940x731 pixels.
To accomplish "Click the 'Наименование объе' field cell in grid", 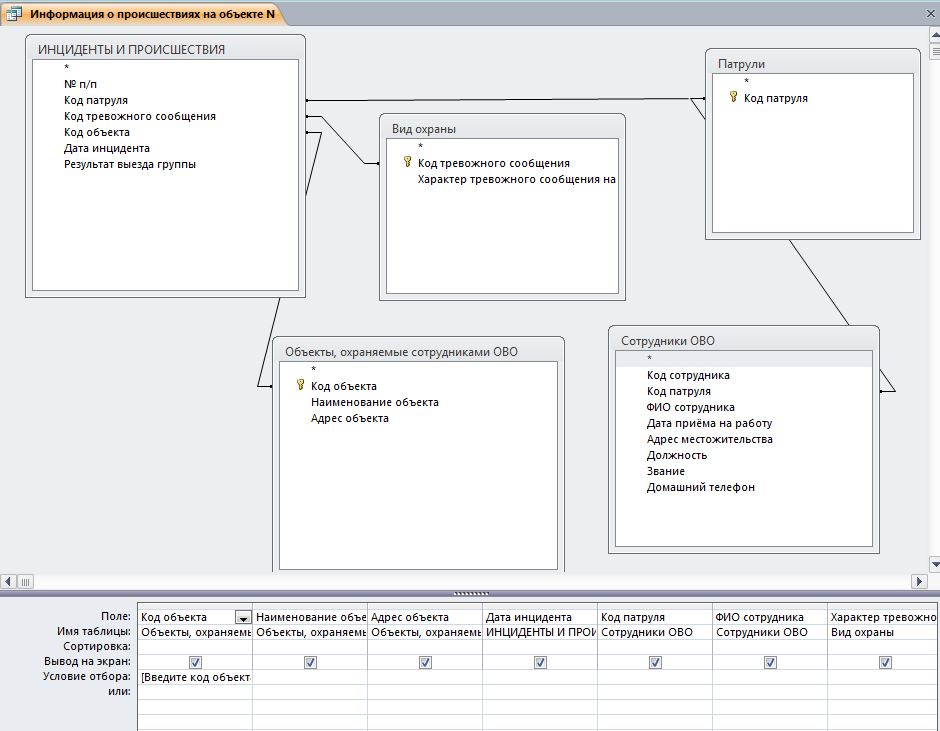I will [x=310, y=617].
